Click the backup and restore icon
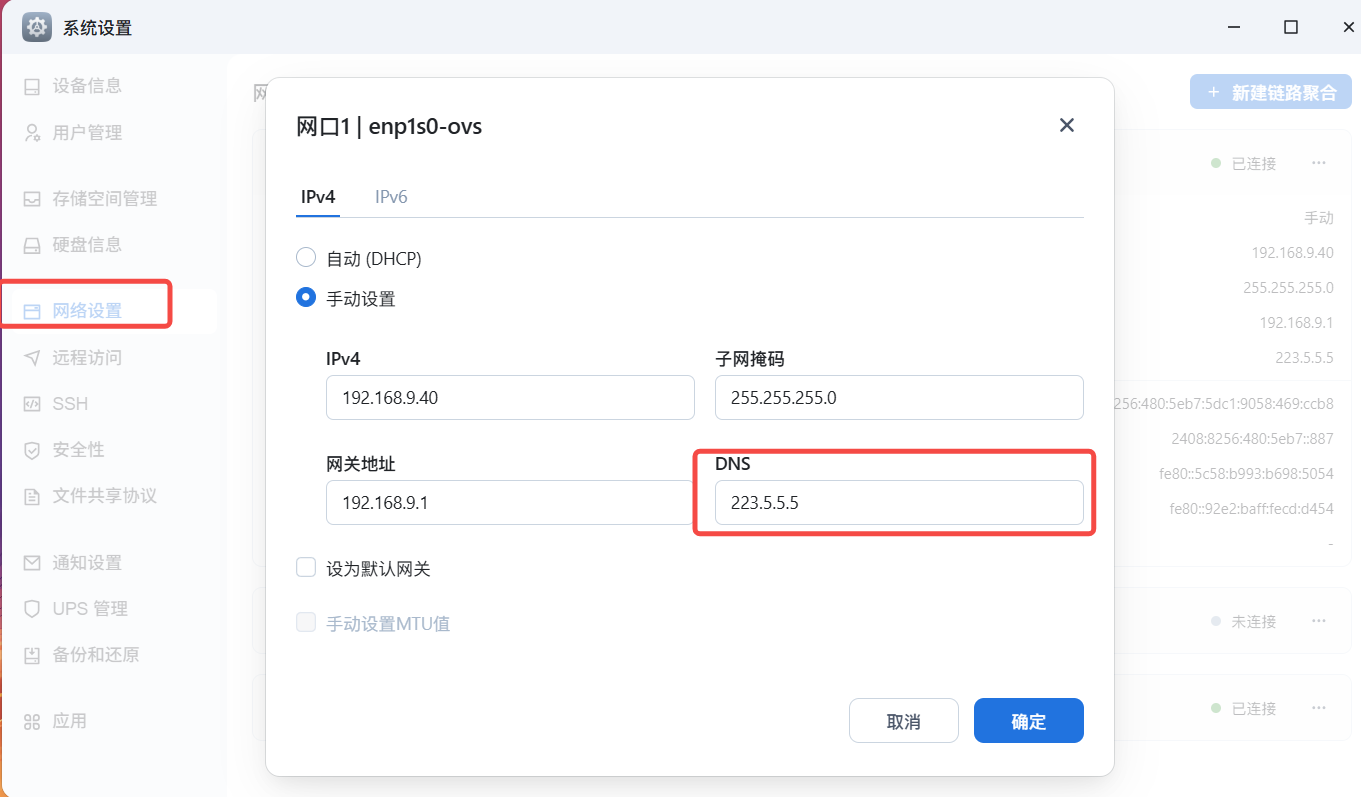The image size is (1361, 797). 33,655
